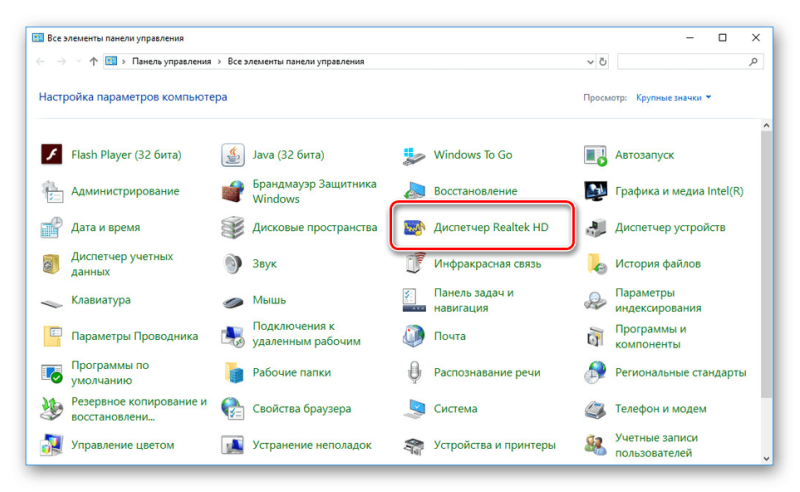The height and width of the screenshot is (492, 800).
Task: Open Подключения к удаленным рабочим link
Action: click(x=307, y=334)
